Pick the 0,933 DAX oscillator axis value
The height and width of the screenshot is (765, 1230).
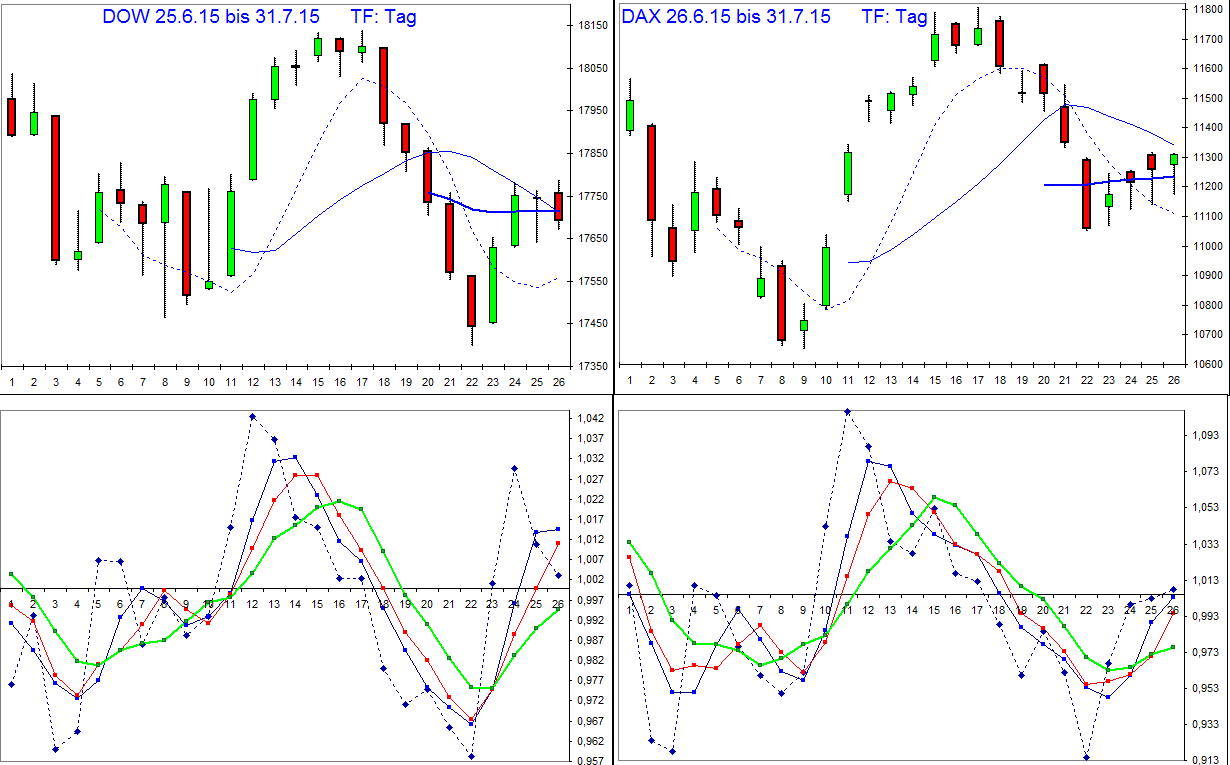click(1207, 724)
